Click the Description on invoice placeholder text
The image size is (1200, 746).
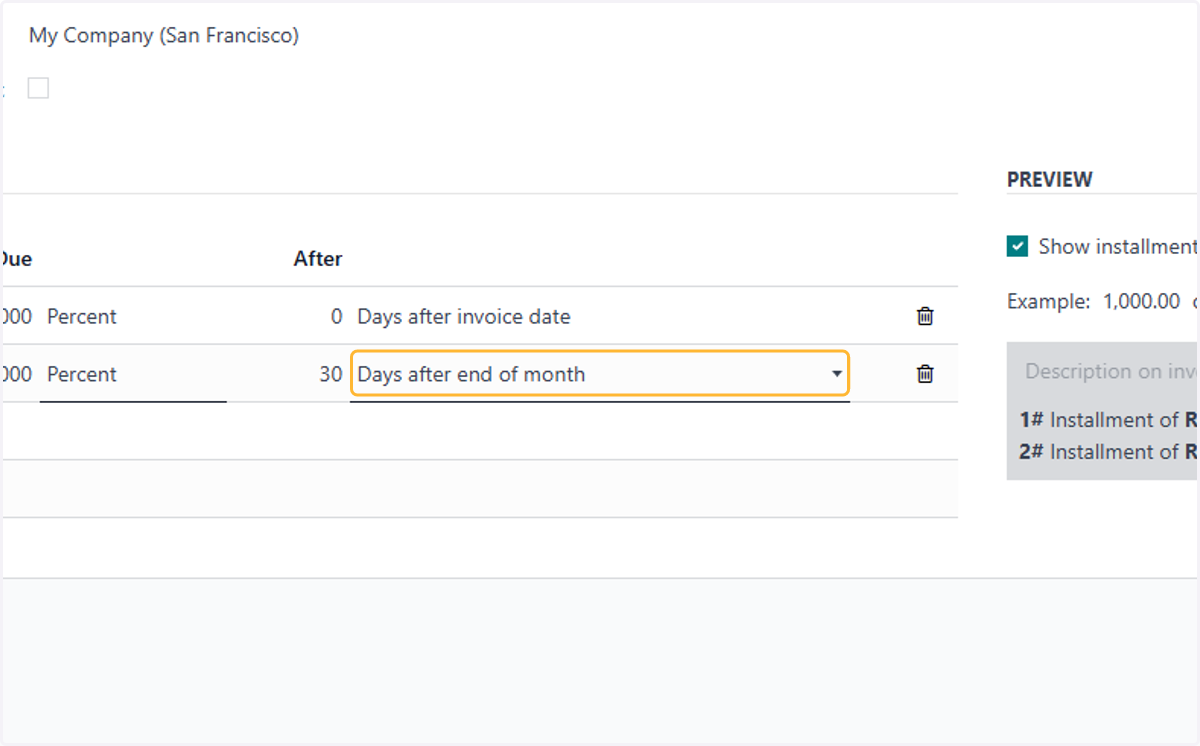pos(1112,371)
